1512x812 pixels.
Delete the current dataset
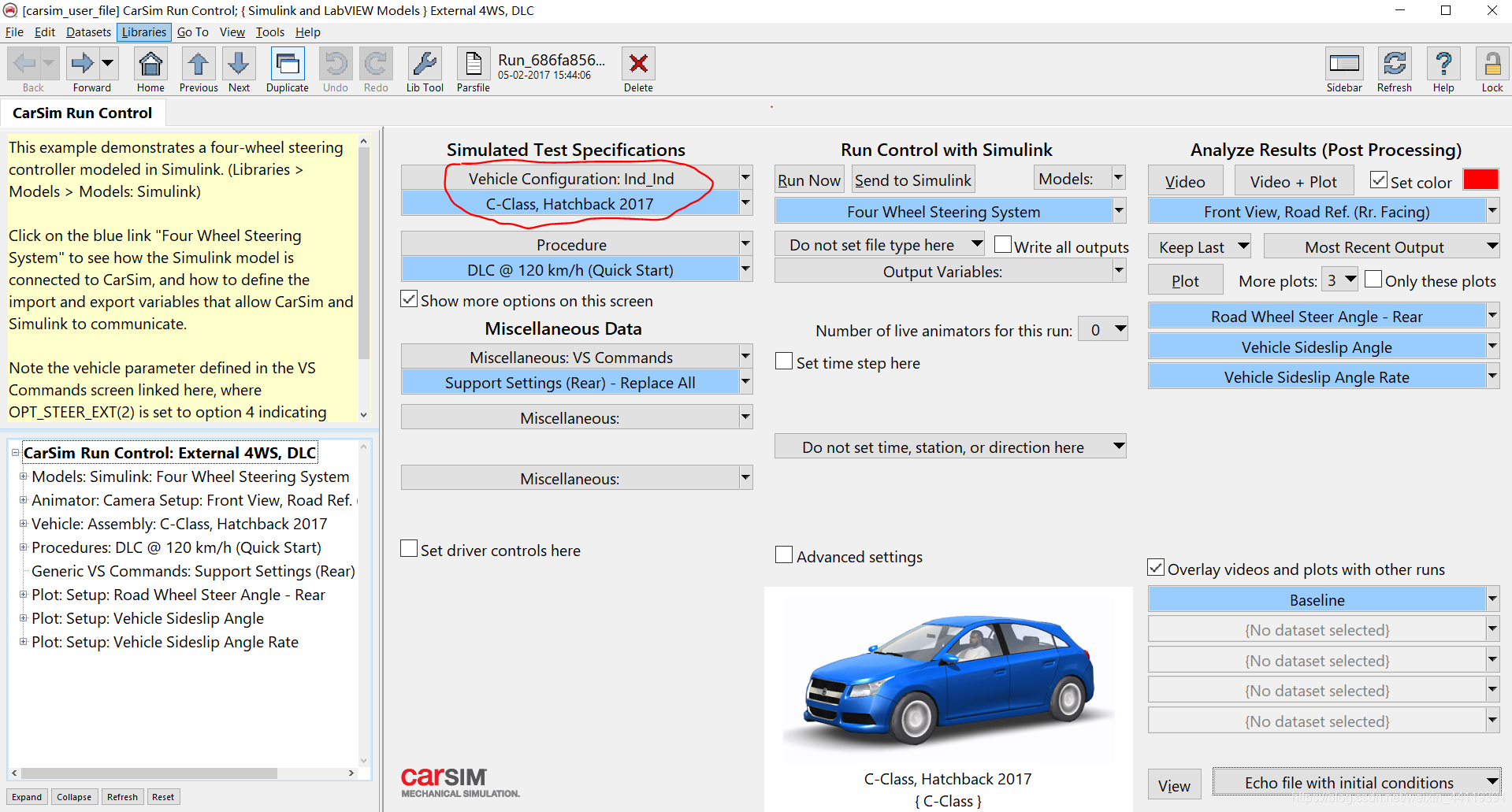coord(638,63)
